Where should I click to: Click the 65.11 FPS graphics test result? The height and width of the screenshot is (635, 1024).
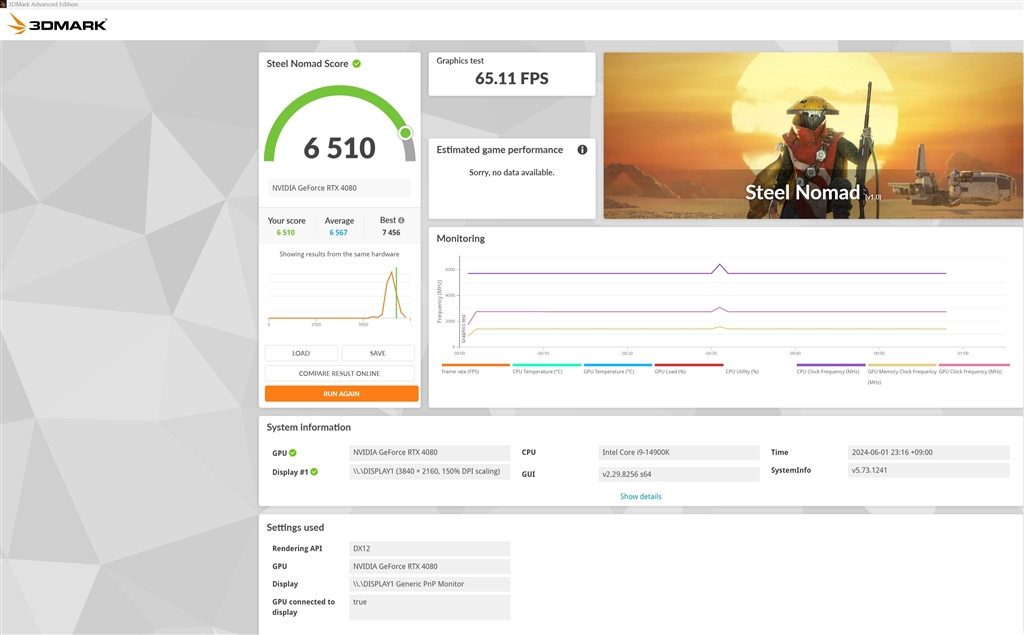pyautogui.click(x=511, y=78)
